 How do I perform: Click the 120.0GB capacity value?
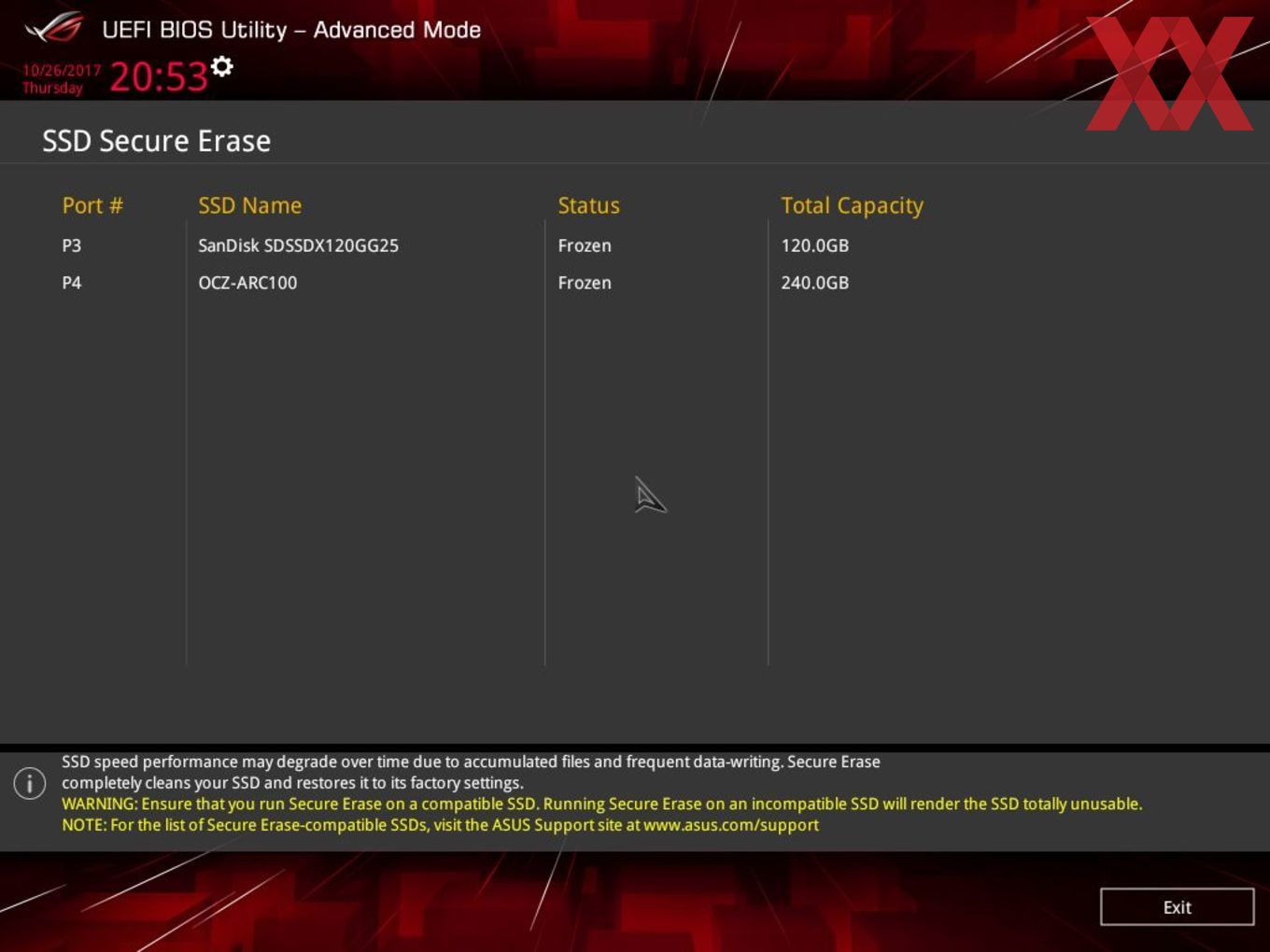coord(814,245)
